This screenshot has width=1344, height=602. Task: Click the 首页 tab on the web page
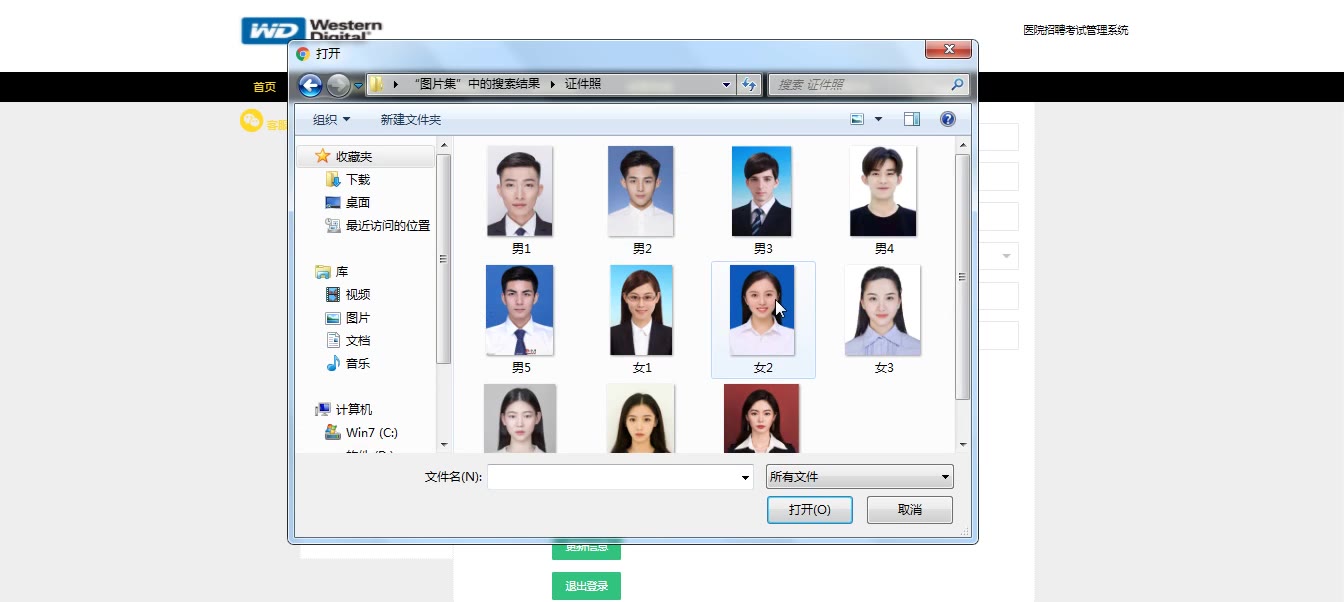(x=265, y=87)
